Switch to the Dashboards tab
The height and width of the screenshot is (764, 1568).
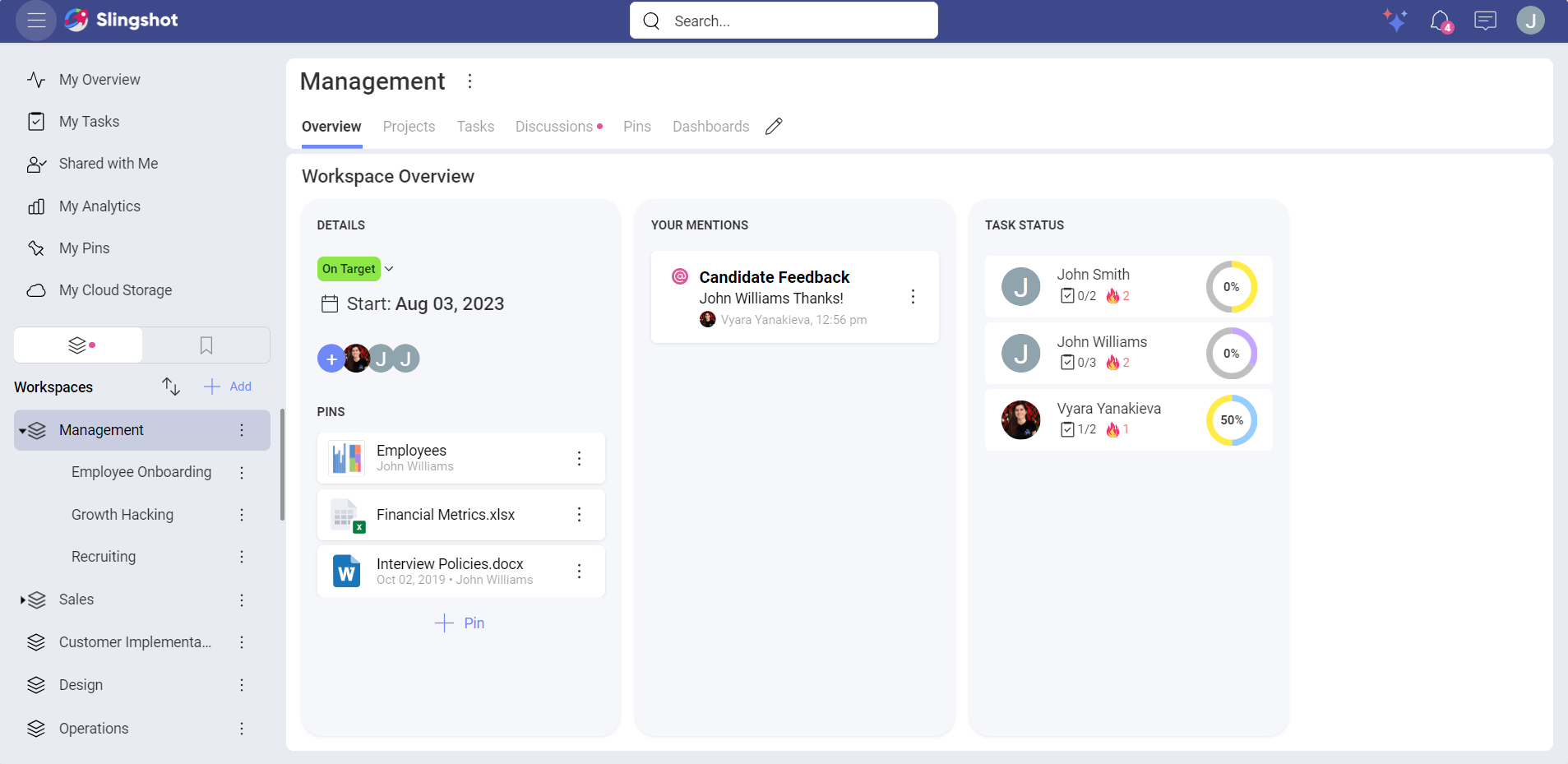[x=710, y=127]
